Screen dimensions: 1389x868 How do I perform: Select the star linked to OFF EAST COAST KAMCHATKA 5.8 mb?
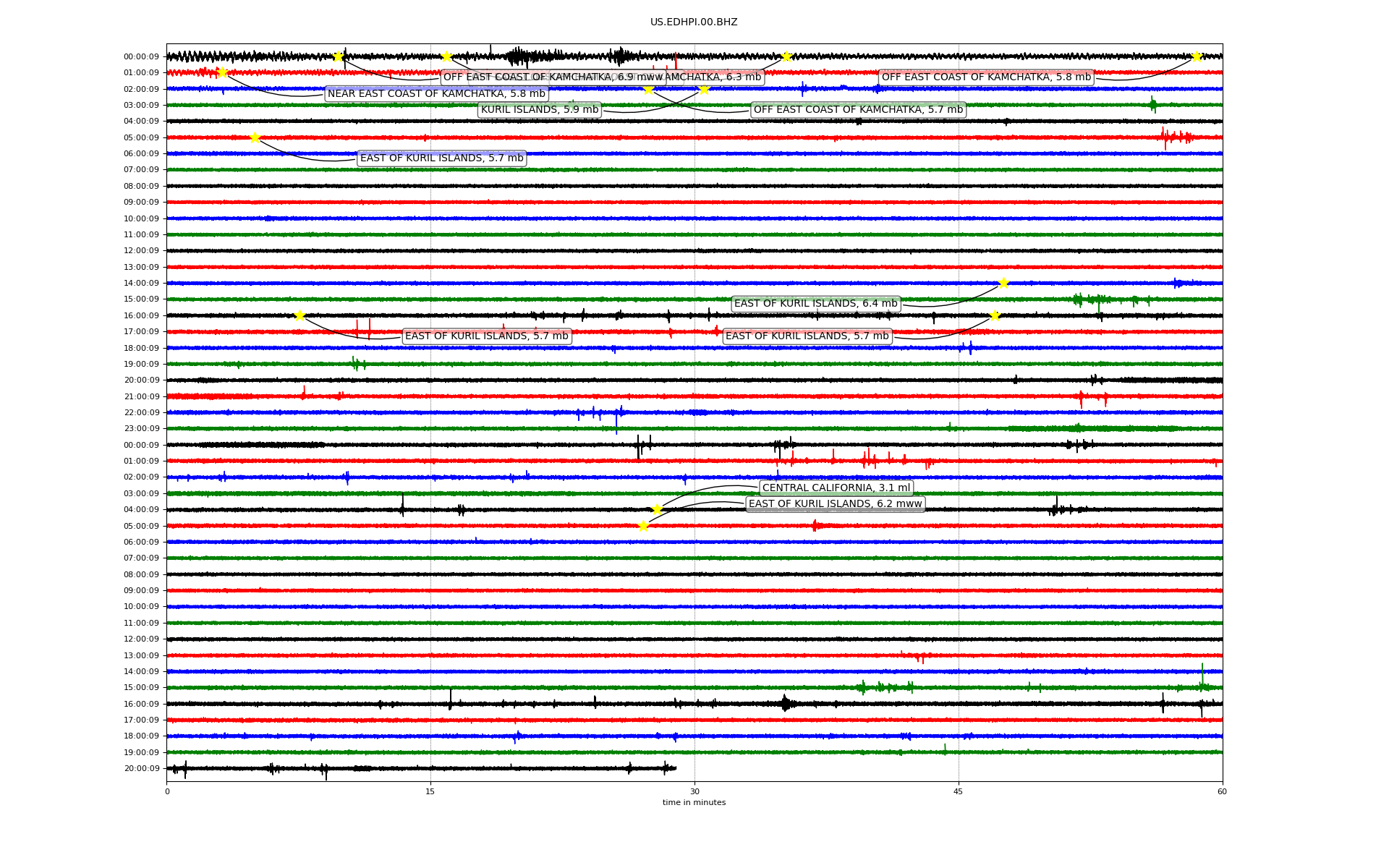tap(1197, 56)
